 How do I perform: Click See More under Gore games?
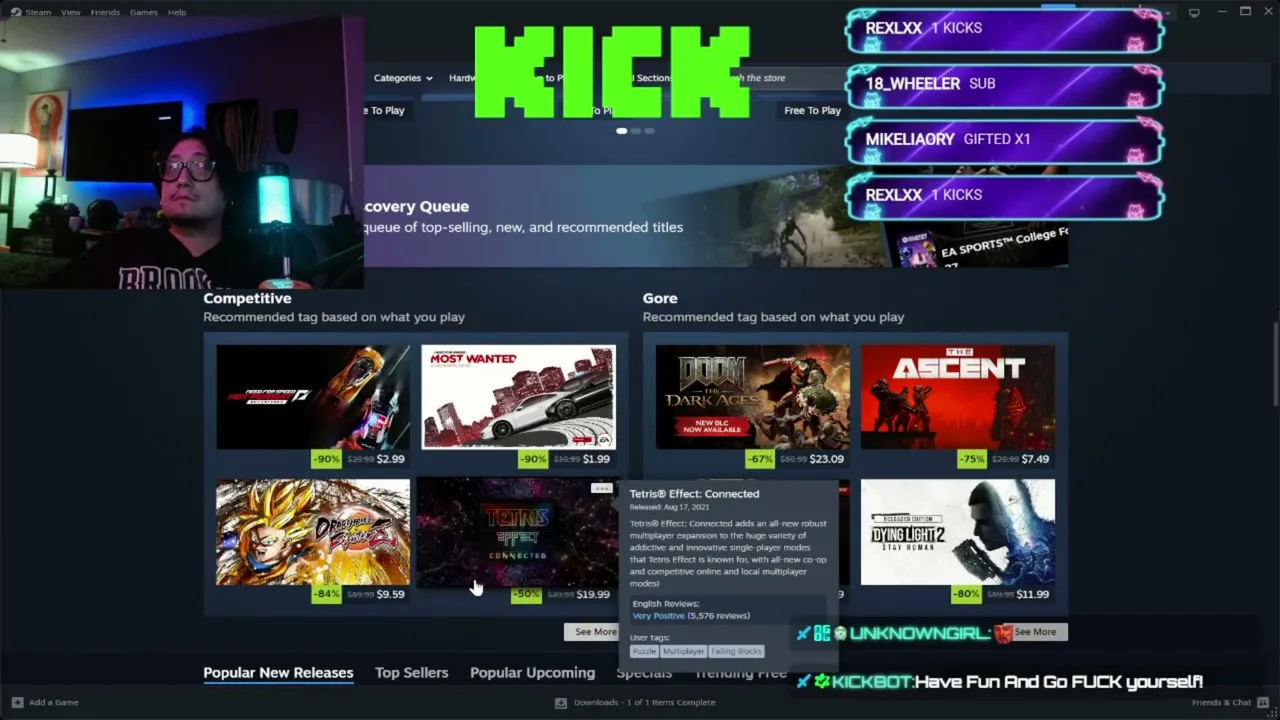1035,632
